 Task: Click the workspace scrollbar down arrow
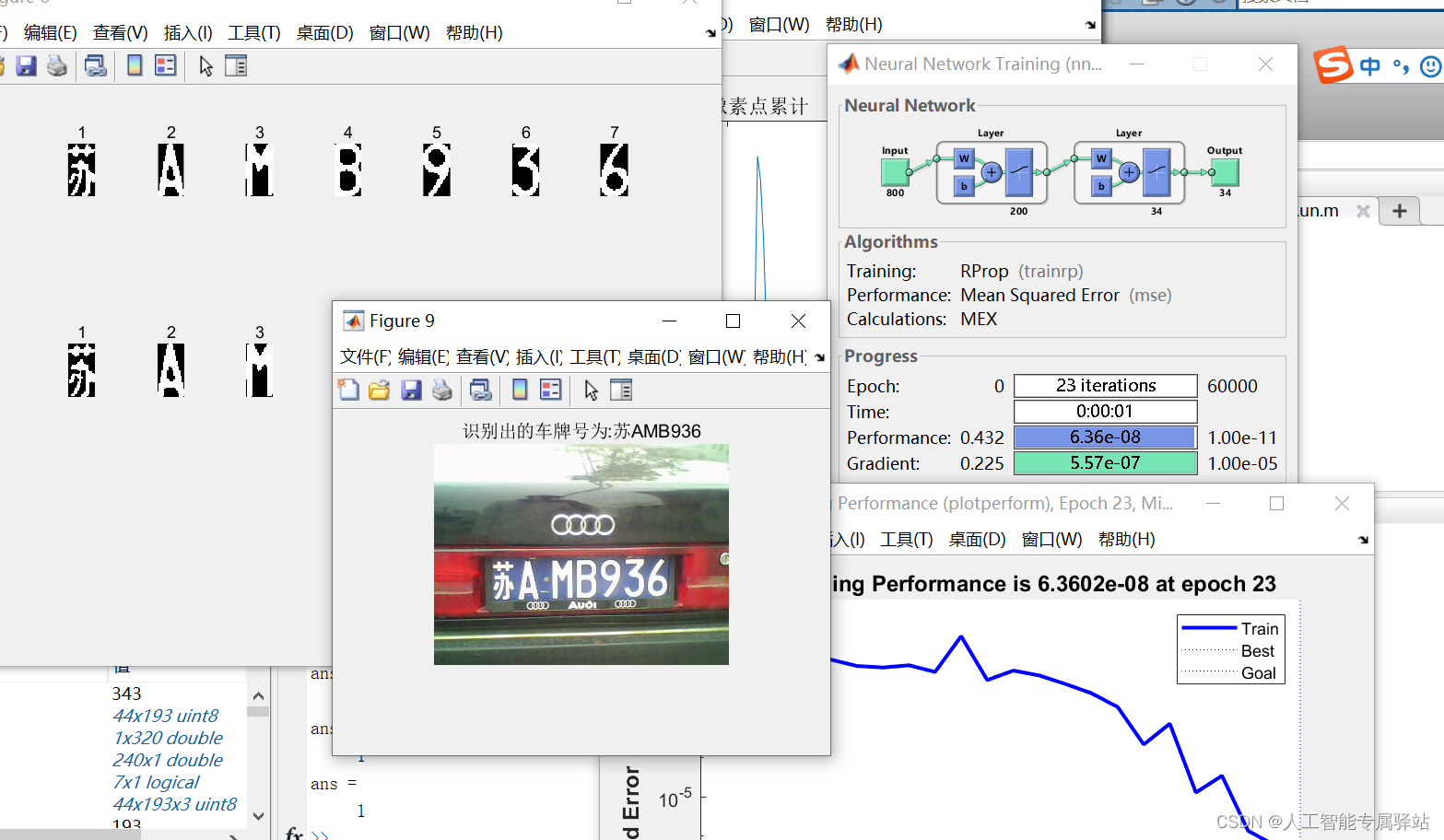[x=258, y=816]
